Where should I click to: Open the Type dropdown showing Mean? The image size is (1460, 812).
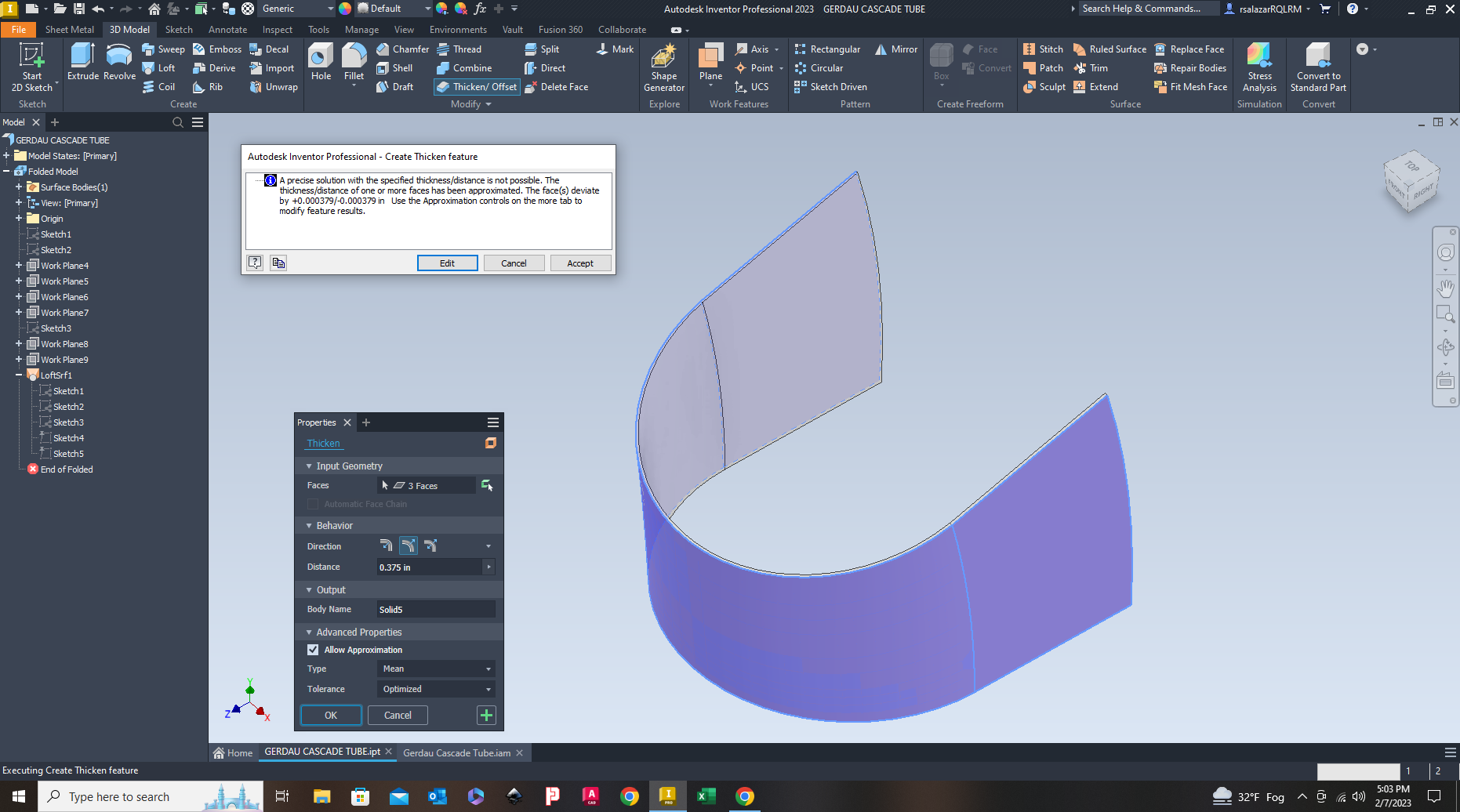point(437,669)
